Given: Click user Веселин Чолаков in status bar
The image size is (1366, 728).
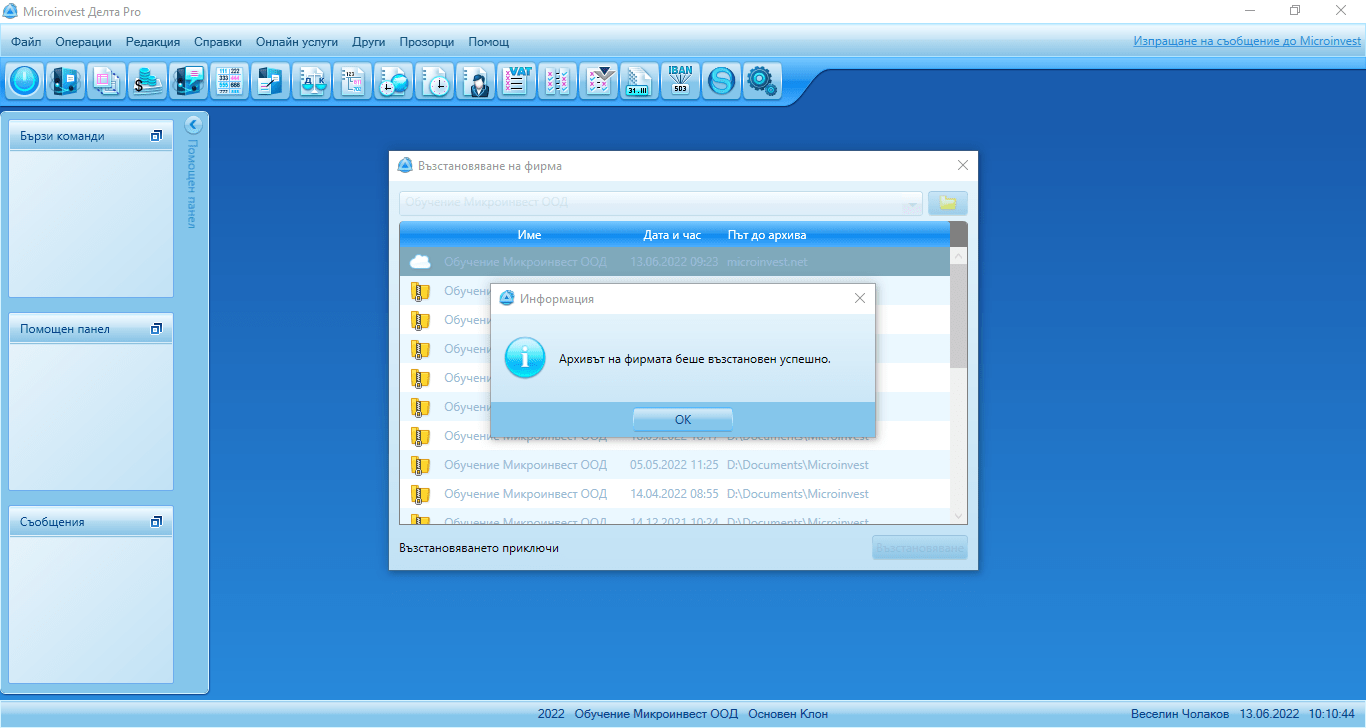Looking at the screenshot, I should click(x=1180, y=714).
